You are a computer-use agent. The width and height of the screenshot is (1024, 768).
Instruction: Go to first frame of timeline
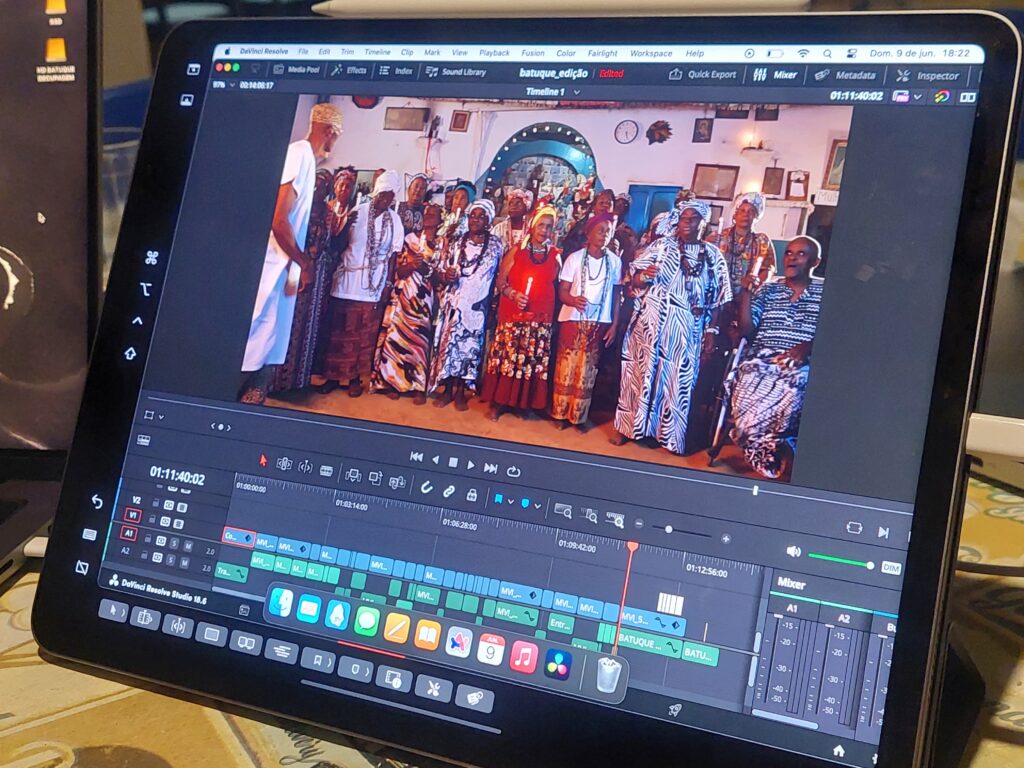point(416,457)
